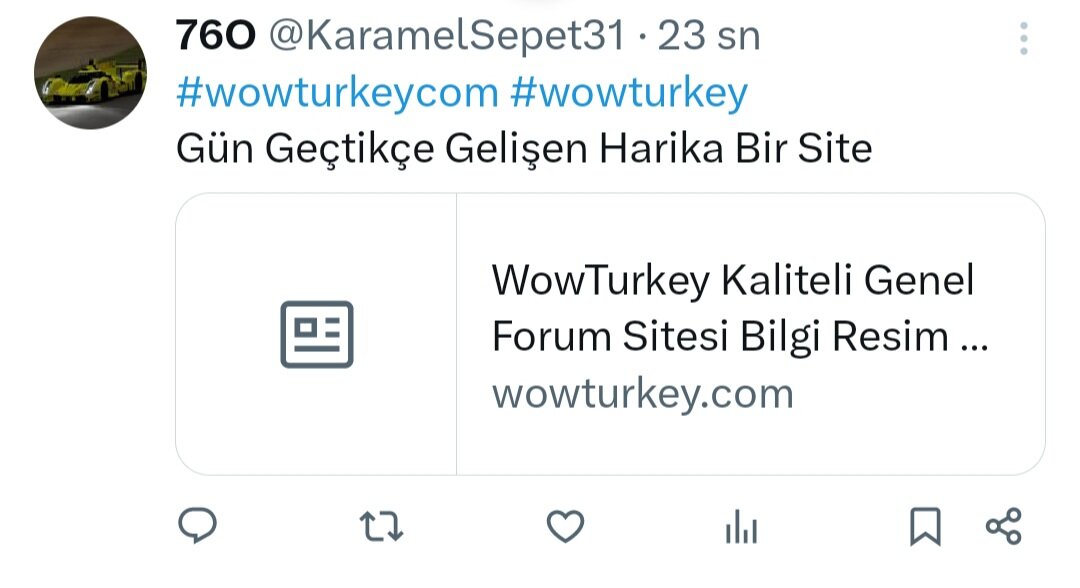
Task: Open the @KaramelSepet31 handle
Action: [x=446, y=36]
